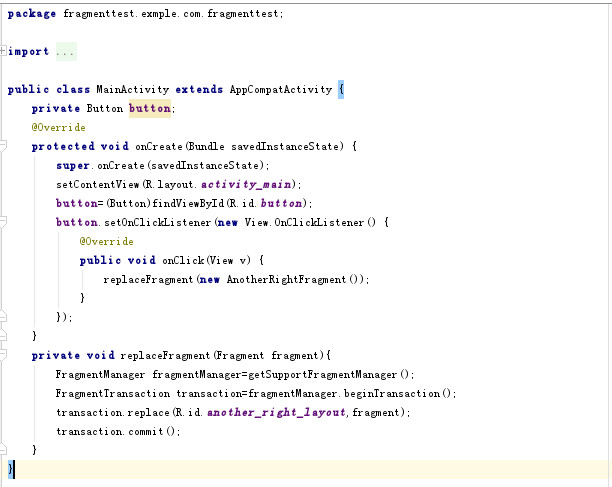Click the activity_main layout reference

click(x=246, y=184)
